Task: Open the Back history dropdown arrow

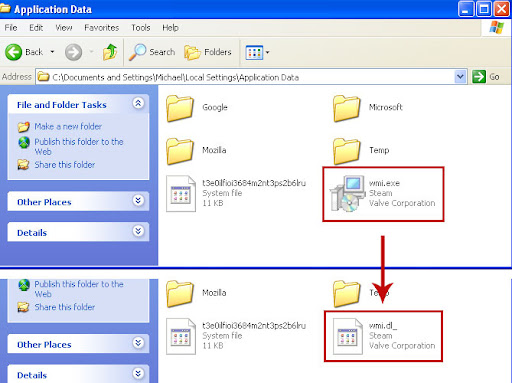Action: point(52,52)
